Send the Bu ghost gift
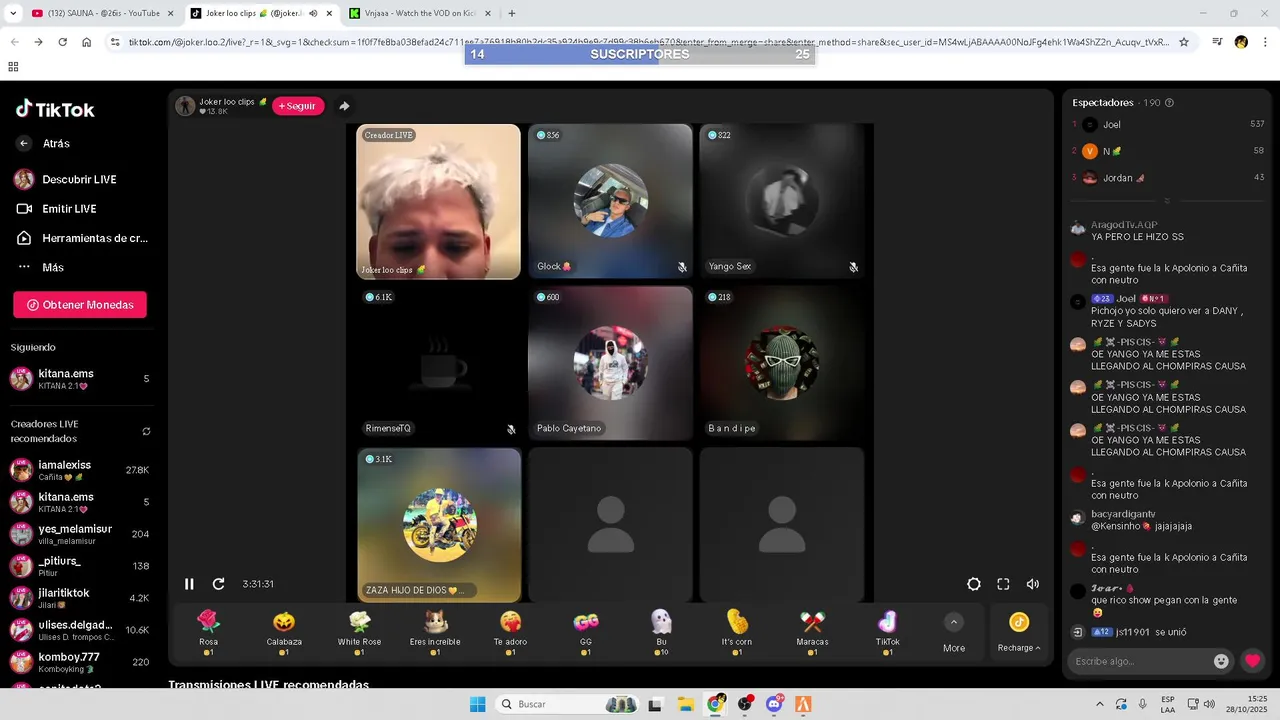This screenshot has width=1280, height=720. 661,622
